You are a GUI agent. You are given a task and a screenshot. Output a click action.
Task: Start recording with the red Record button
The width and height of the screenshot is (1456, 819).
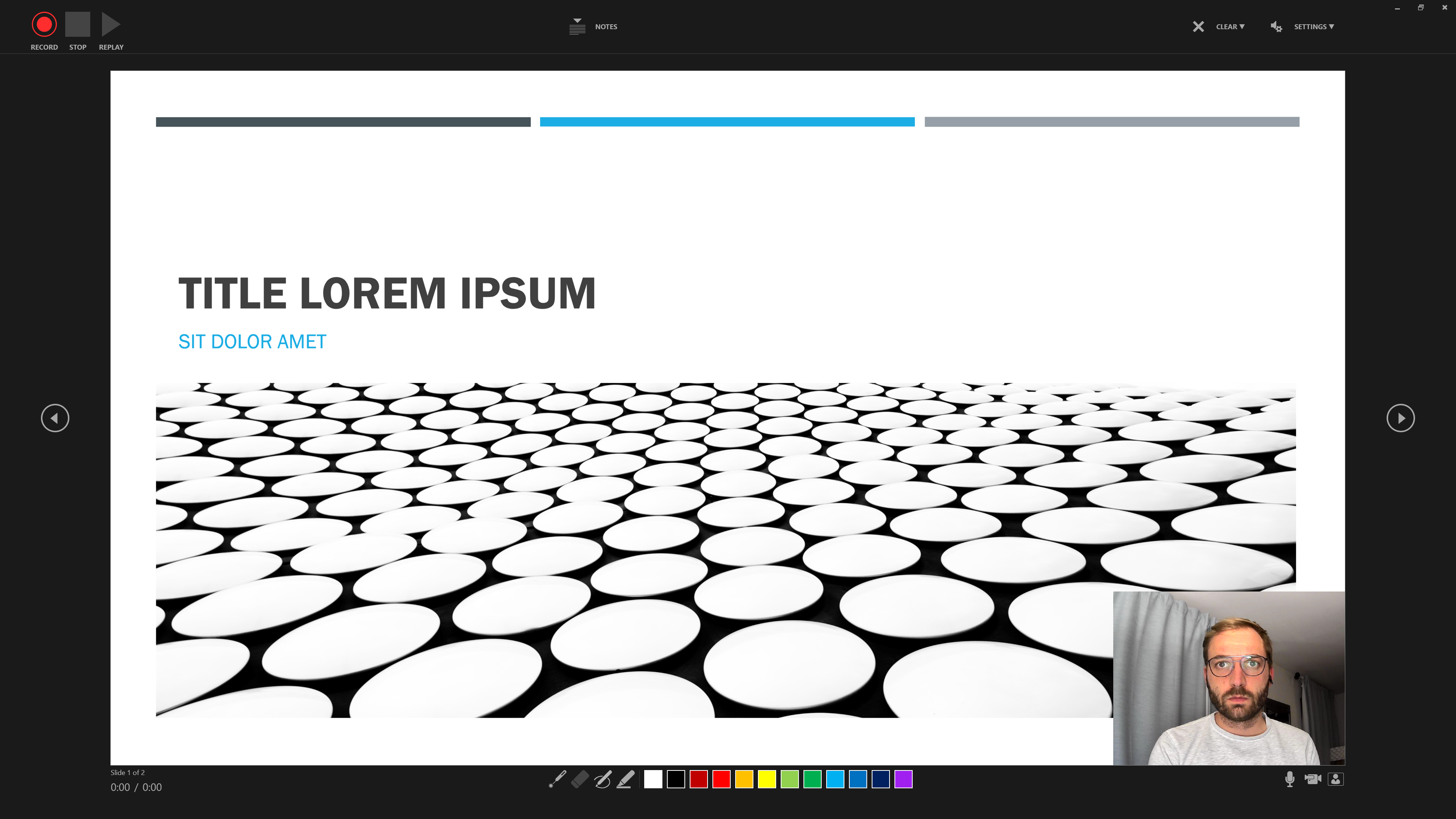[x=44, y=25]
